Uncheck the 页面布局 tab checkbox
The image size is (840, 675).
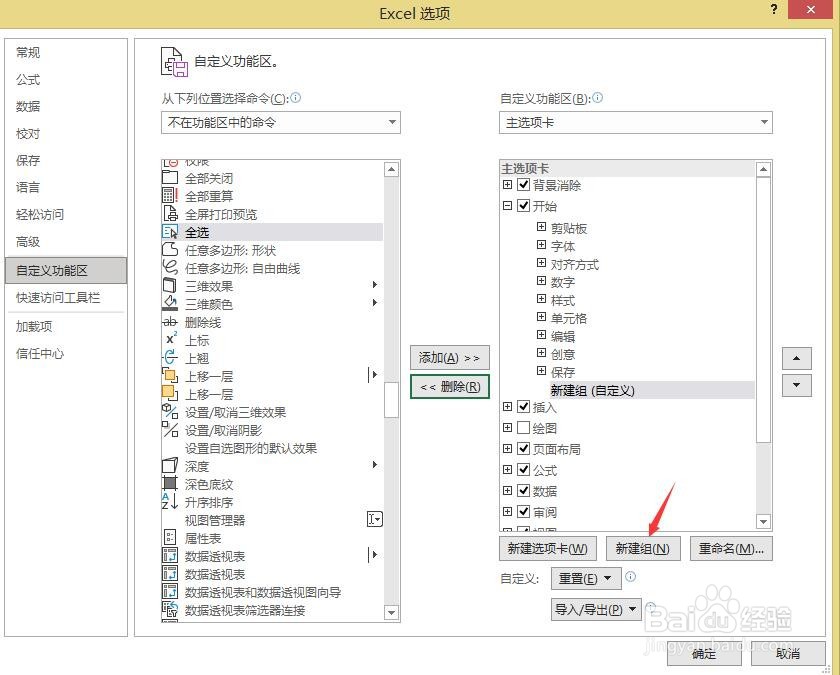point(523,448)
